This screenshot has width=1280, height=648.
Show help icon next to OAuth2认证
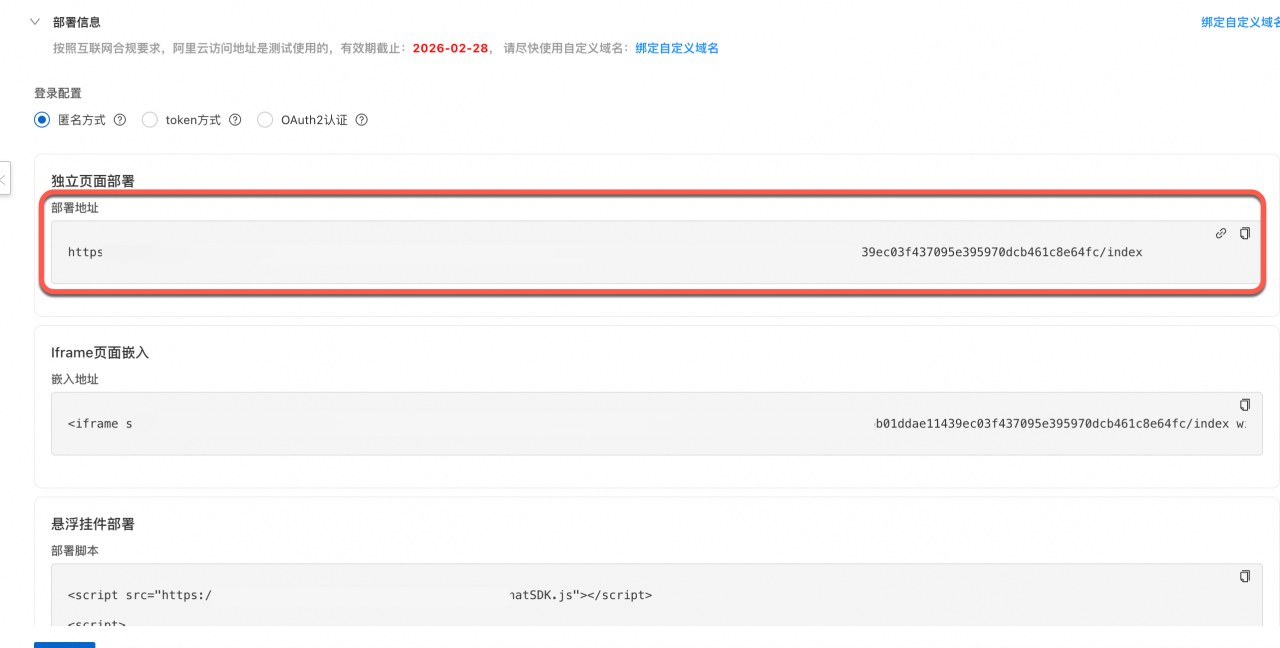[x=362, y=120]
